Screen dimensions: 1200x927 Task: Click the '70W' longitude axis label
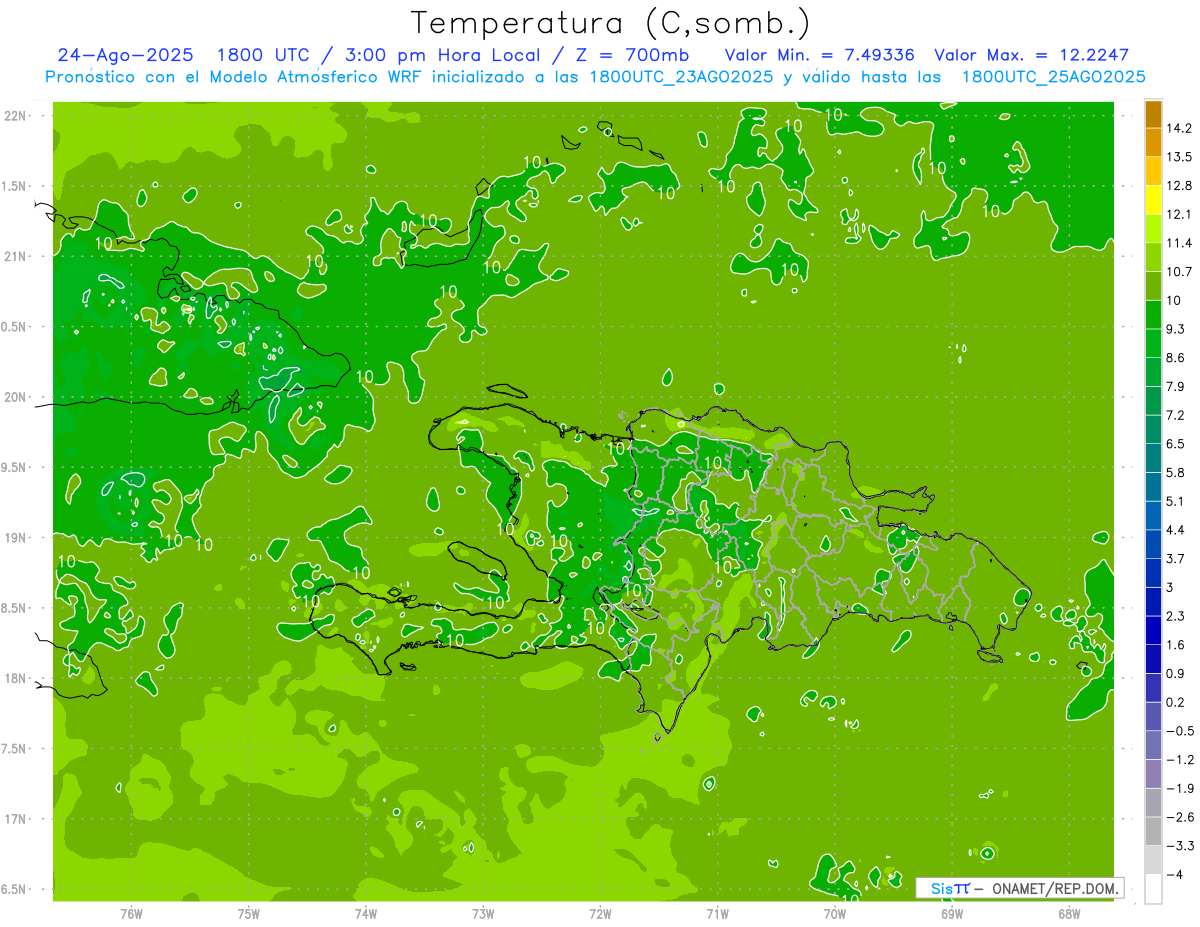tap(834, 913)
